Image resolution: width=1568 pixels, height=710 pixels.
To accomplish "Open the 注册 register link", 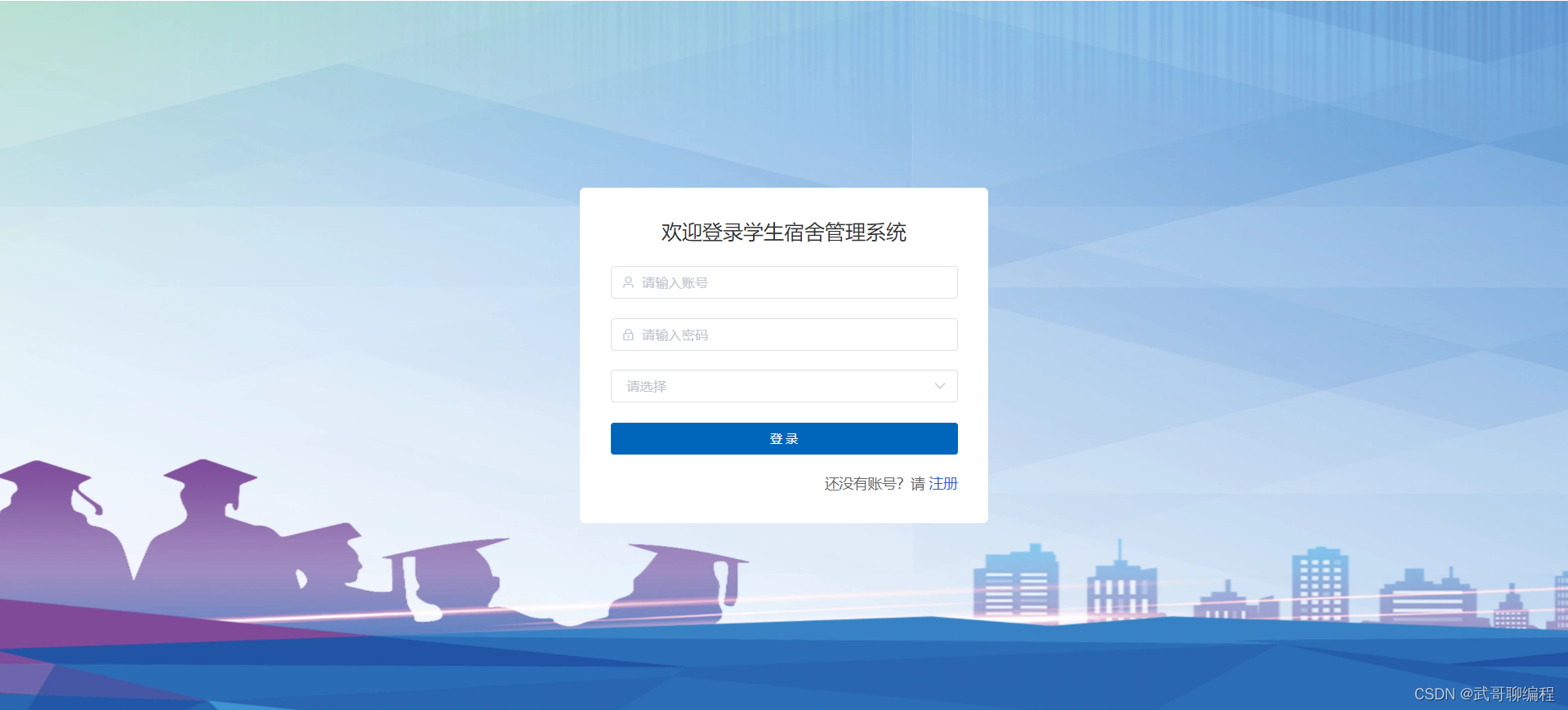I will pyautogui.click(x=943, y=483).
